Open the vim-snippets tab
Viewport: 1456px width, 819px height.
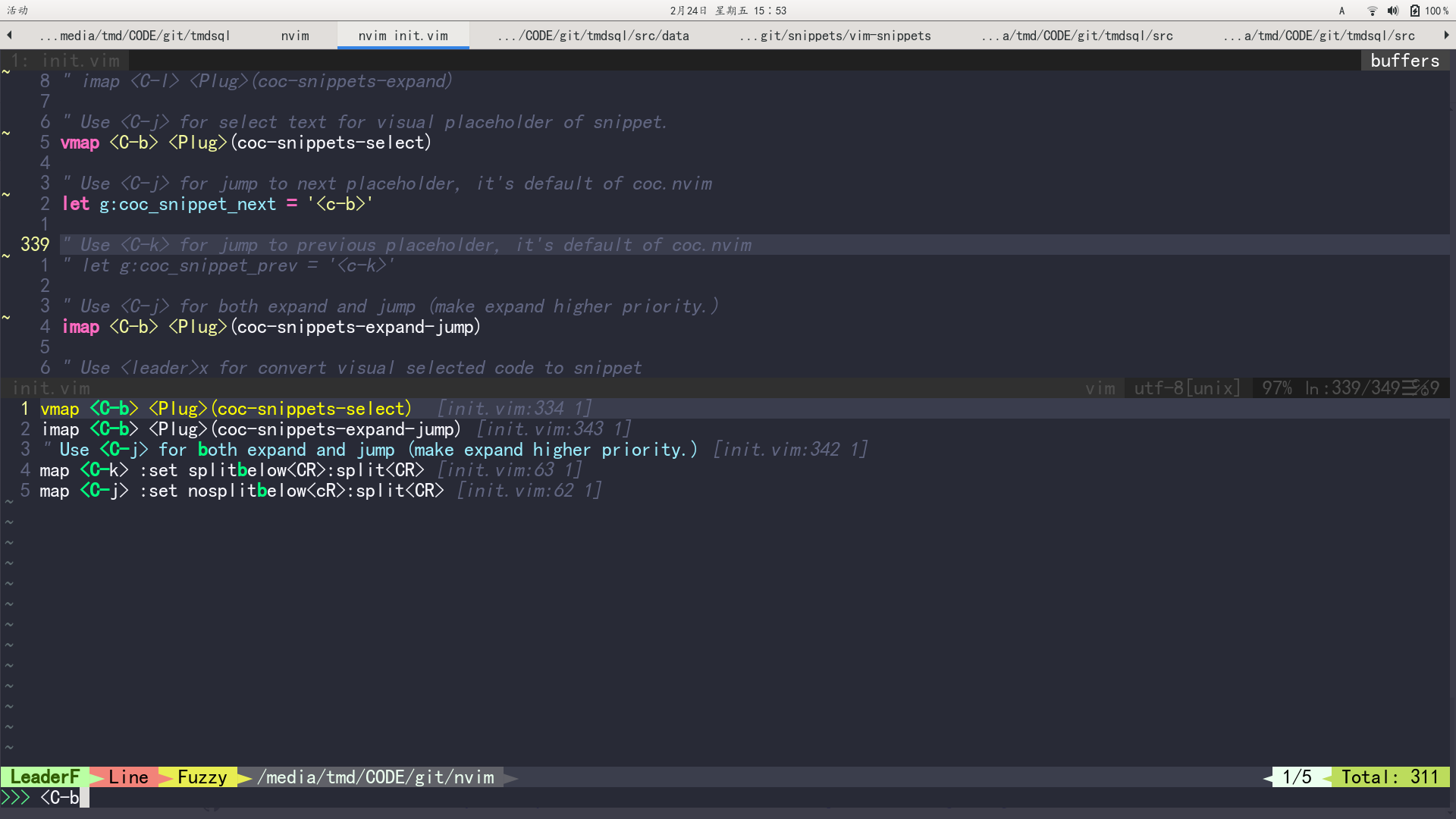coord(834,35)
